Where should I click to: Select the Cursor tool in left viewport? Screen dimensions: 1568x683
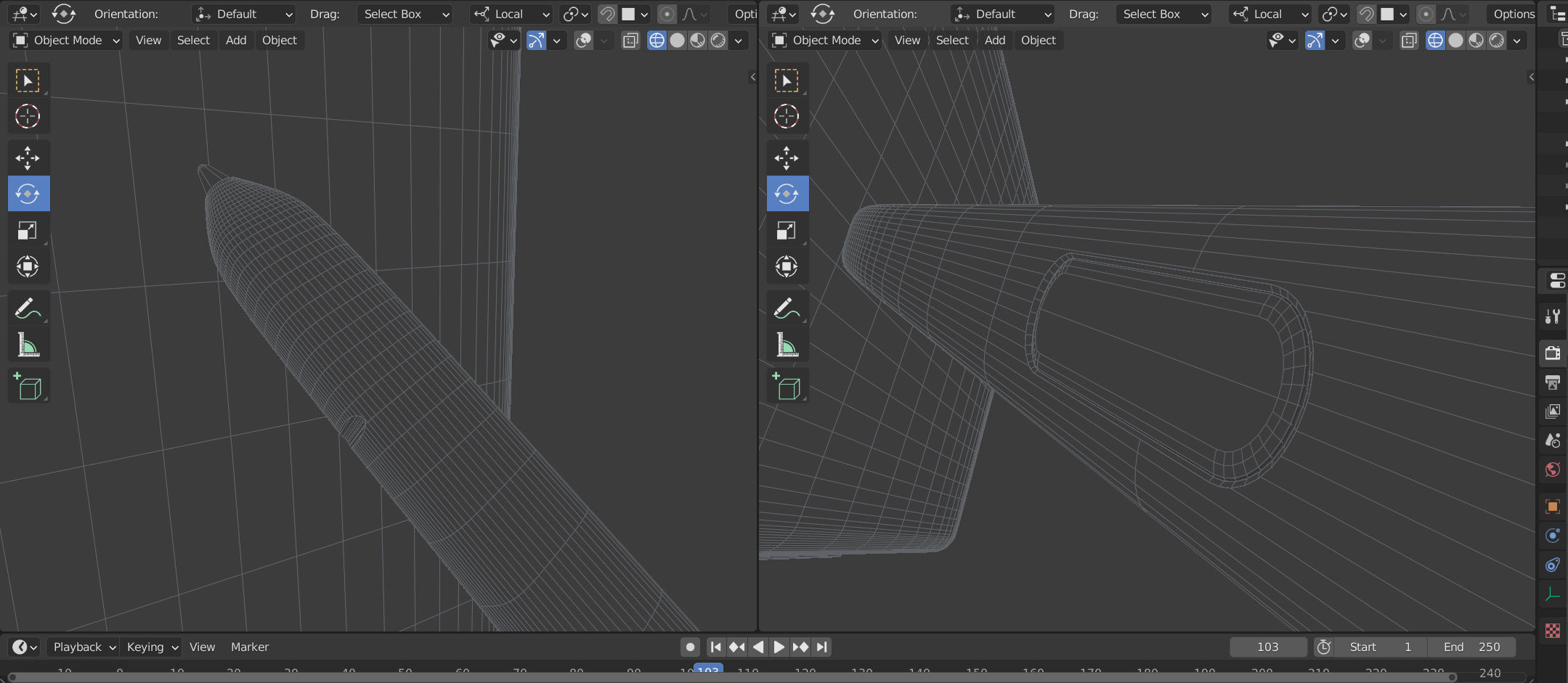click(28, 116)
